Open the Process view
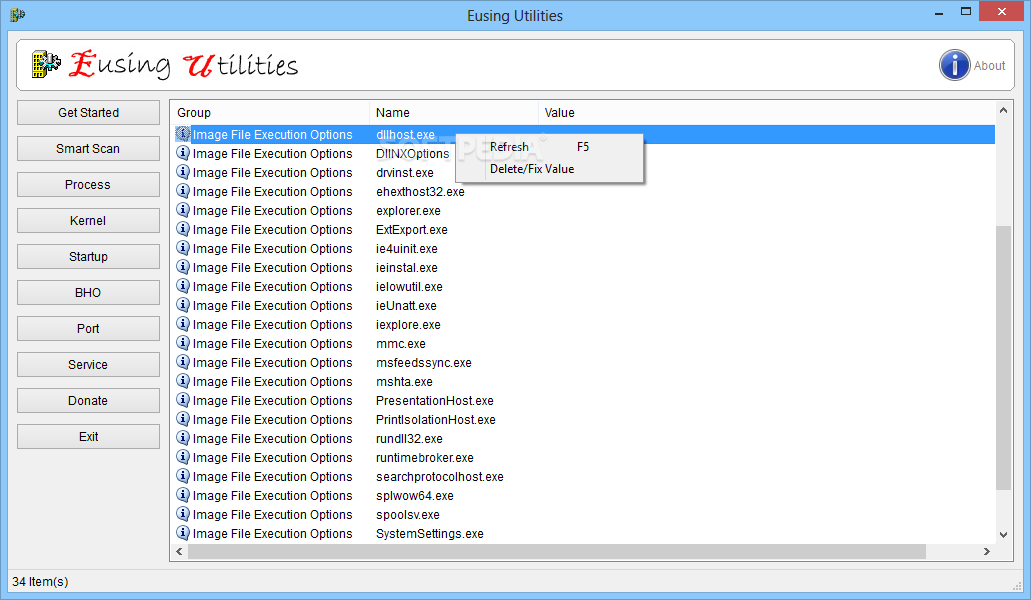This screenshot has width=1031, height=600. [x=88, y=185]
